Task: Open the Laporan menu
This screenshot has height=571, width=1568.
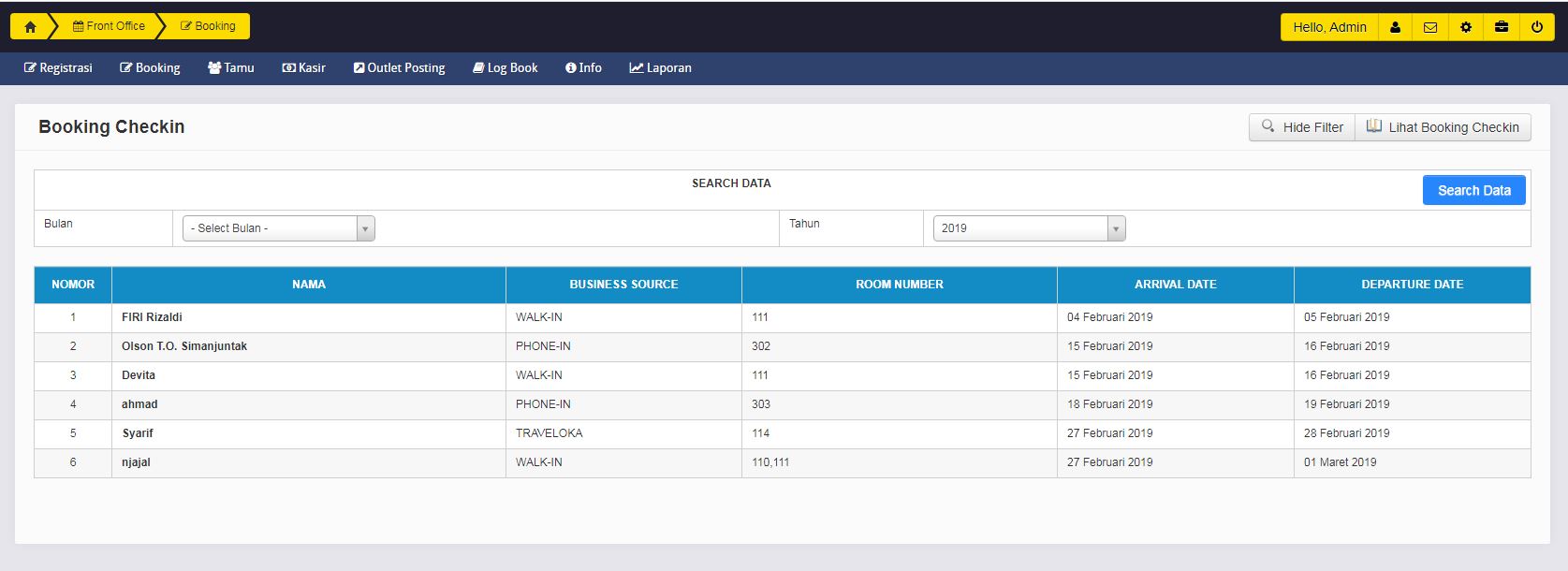Action: click(660, 68)
